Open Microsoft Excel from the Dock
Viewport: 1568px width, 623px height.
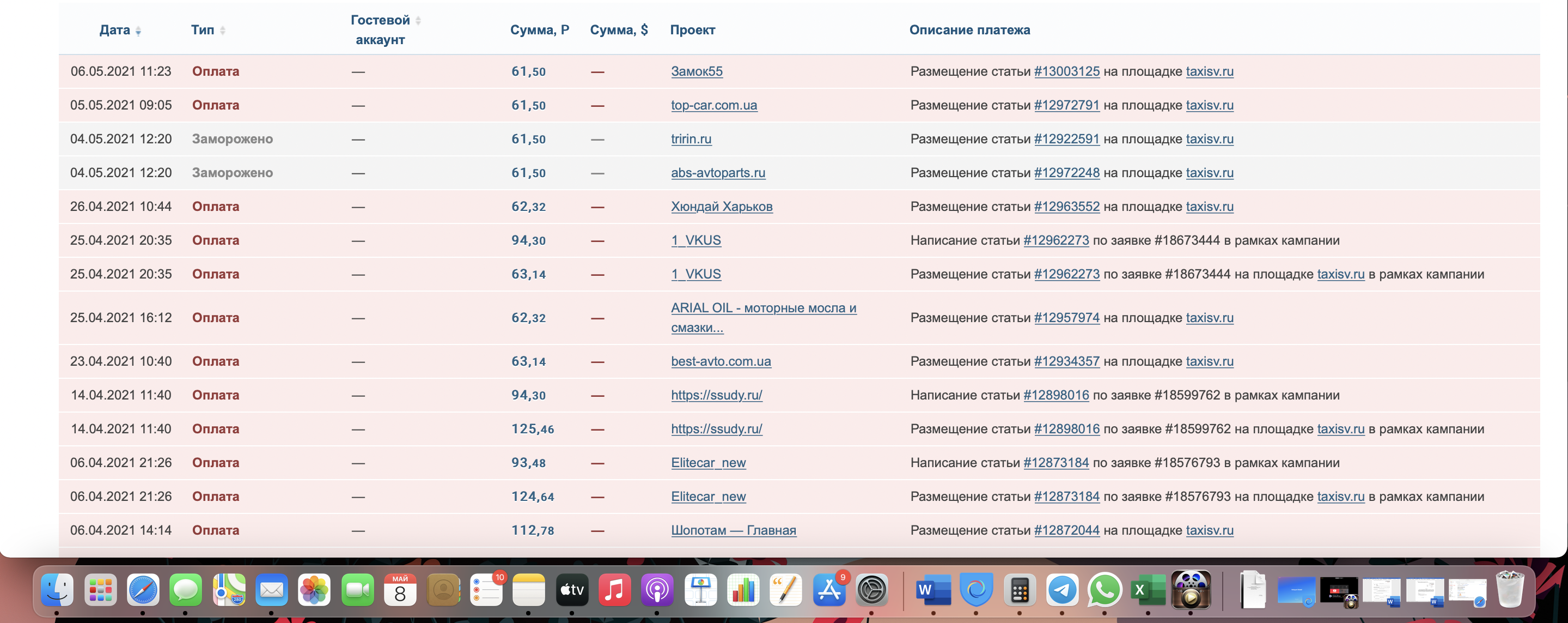[1147, 590]
